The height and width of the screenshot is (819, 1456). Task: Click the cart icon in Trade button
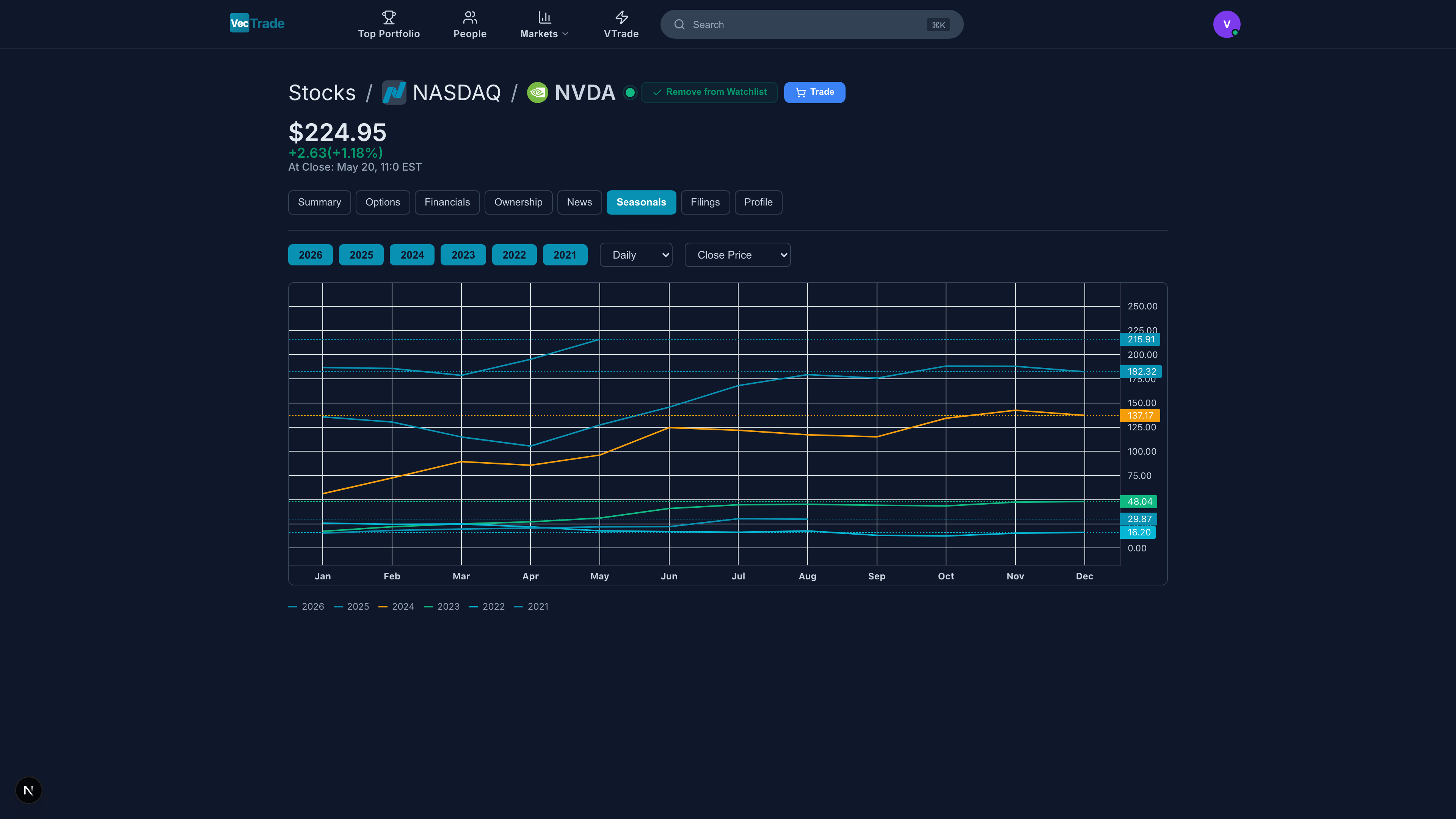800,92
